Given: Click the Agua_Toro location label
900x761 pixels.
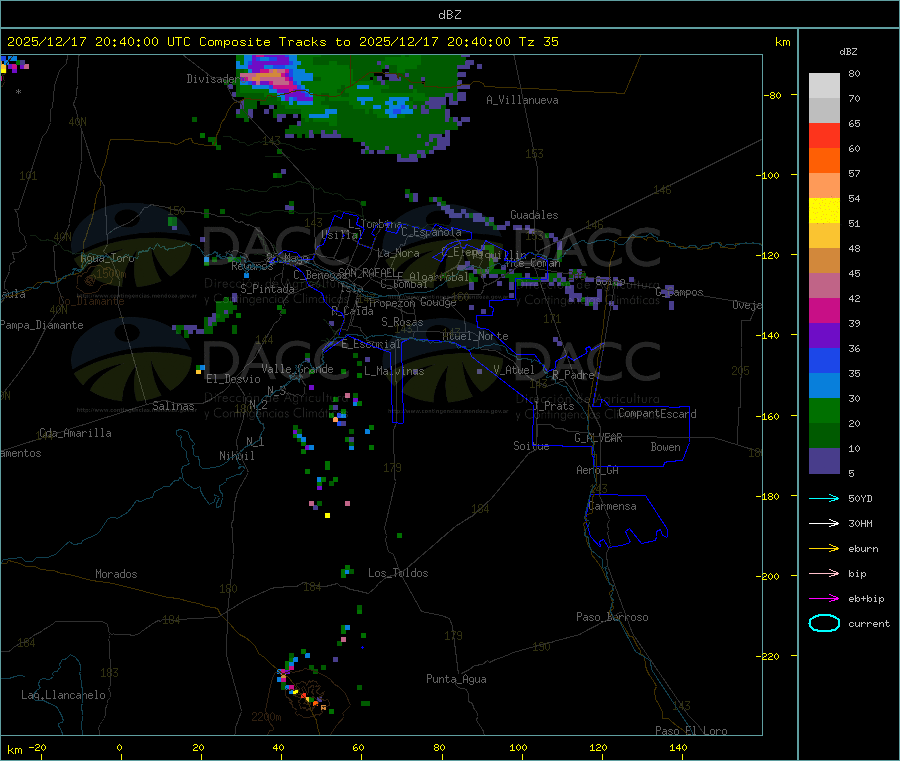Looking at the screenshot, I should (107, 258).
